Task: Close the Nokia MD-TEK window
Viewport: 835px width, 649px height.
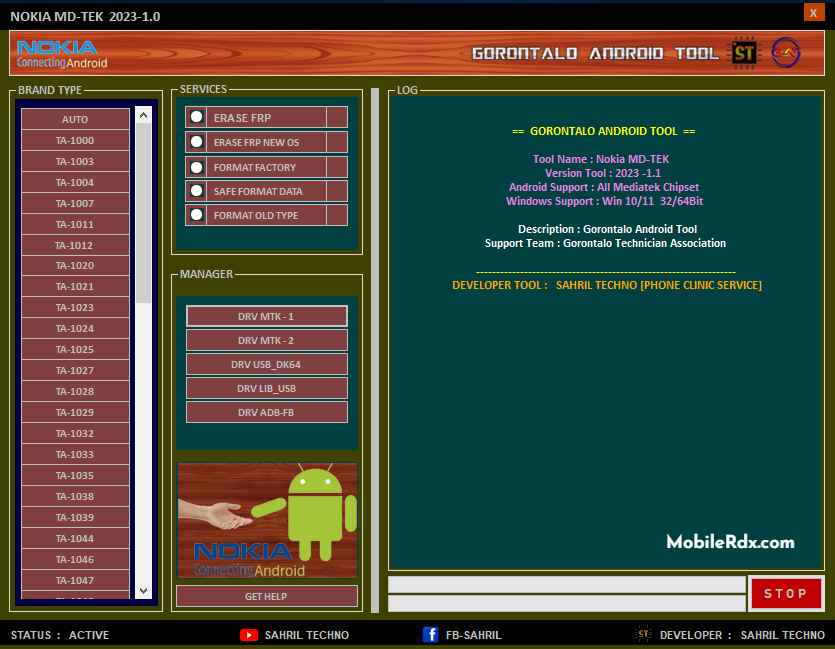Action: point(813,13)
